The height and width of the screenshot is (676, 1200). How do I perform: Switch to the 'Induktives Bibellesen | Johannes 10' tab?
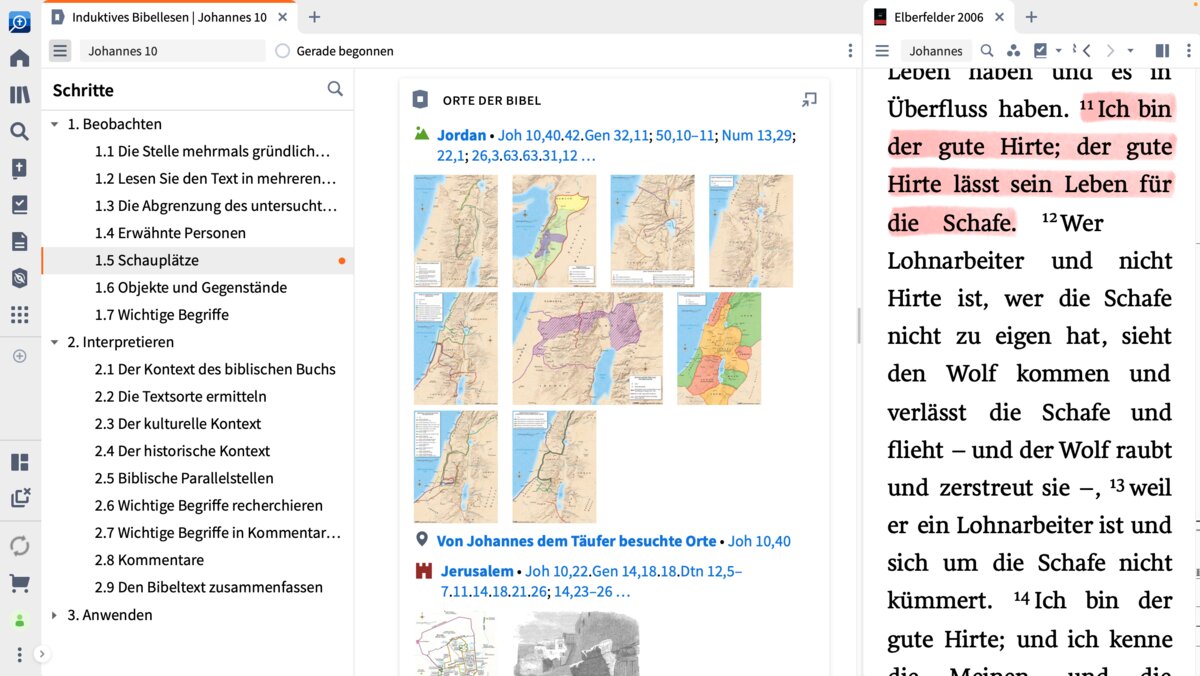point(168,17)
